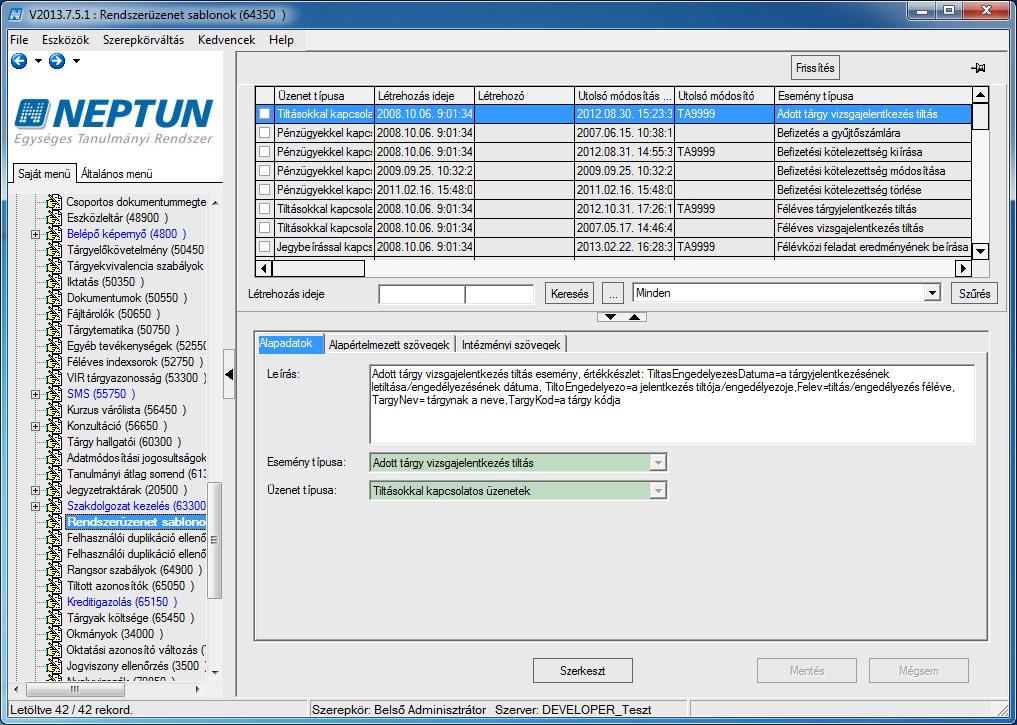Click the icon beside Dokumentumok (50550)
The image size is (1017, 725).
[54, 298]
